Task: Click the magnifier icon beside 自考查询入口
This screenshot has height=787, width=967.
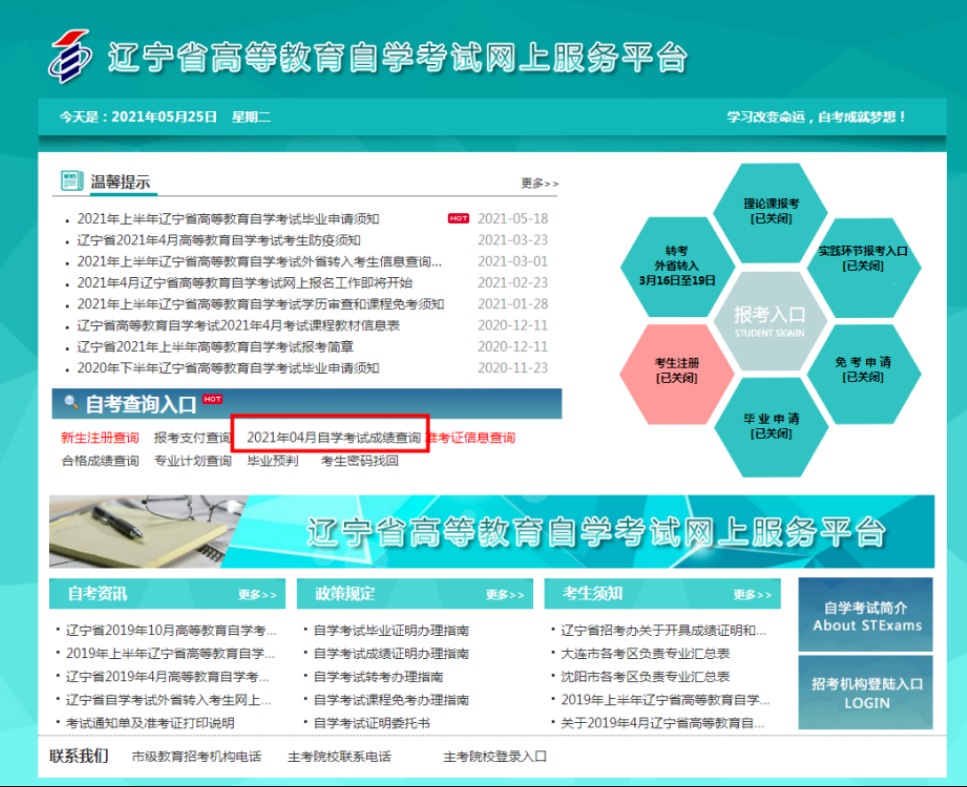Action: [72, 403]
